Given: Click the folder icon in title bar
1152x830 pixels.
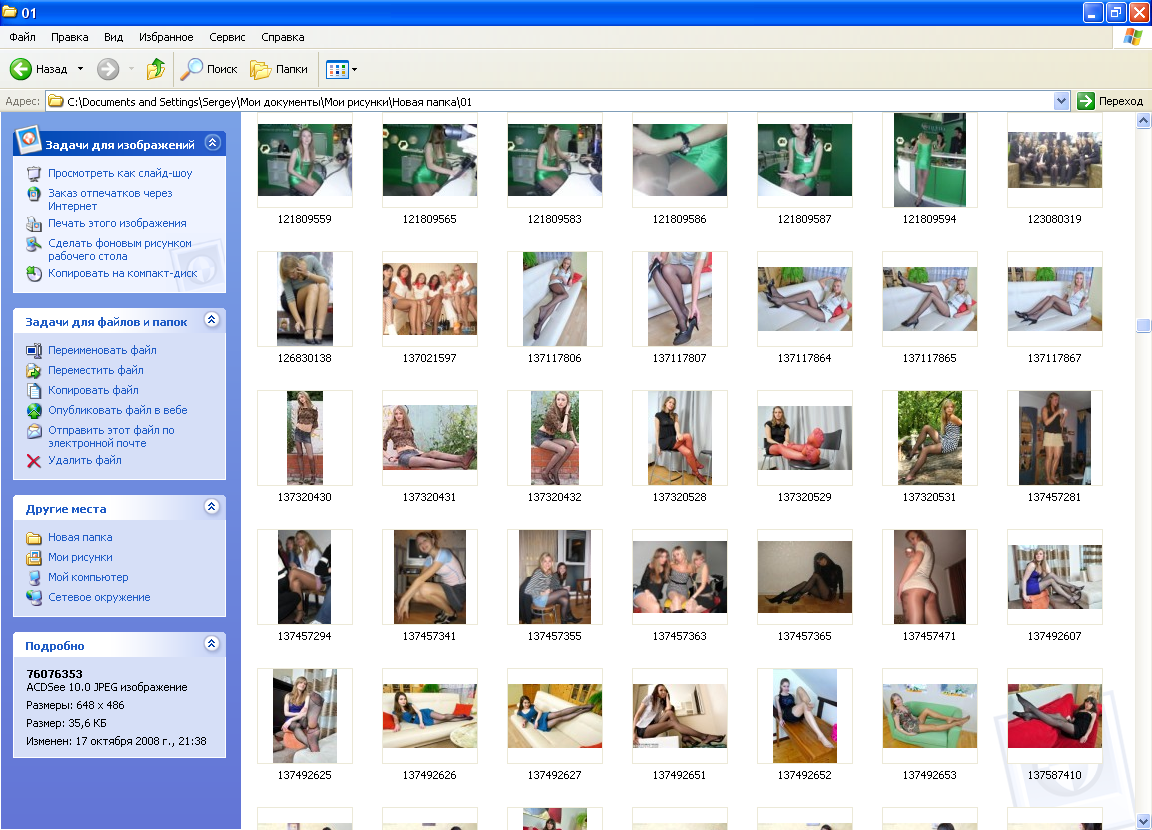Looking at the screenshot, I should pos(10,12).
